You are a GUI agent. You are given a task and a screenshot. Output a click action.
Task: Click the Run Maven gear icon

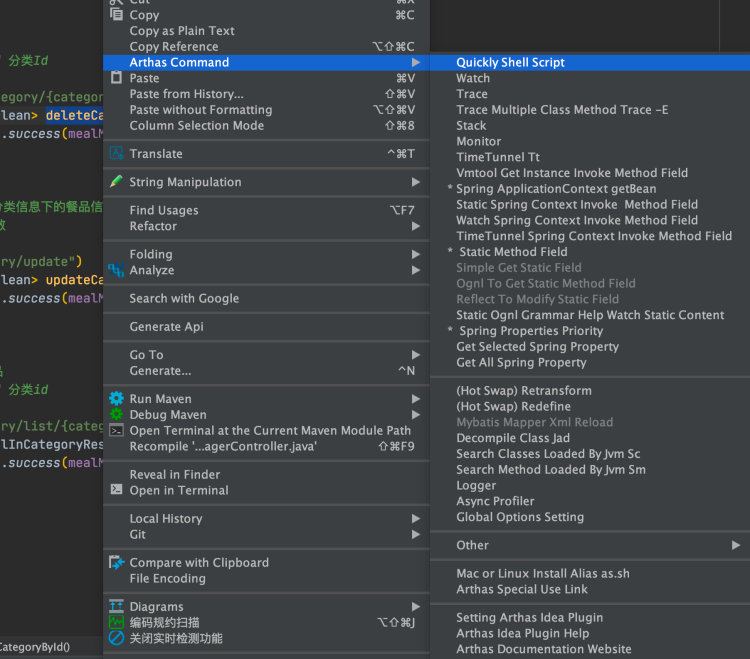[x=117, y=399]
